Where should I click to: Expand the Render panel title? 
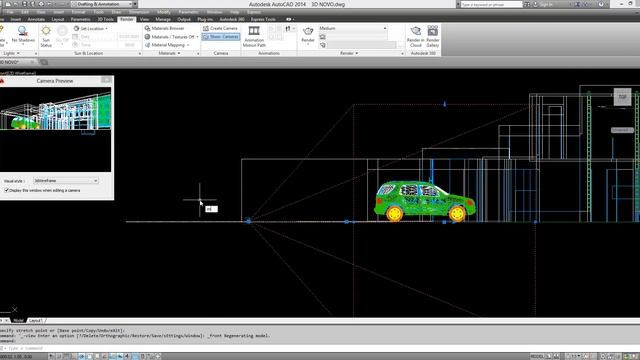coord(349,53)
